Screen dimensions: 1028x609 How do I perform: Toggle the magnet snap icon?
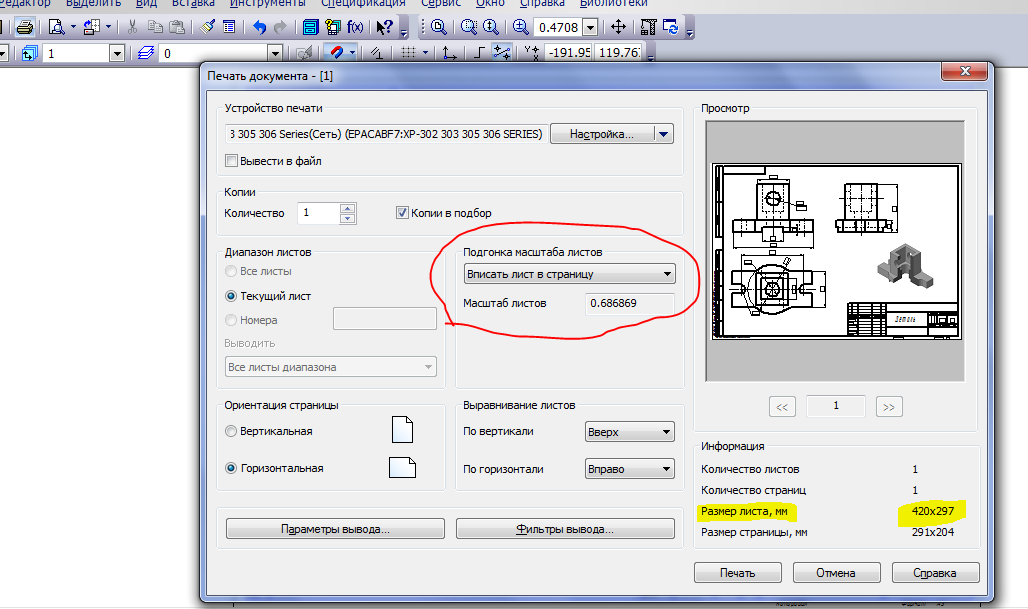336,52
